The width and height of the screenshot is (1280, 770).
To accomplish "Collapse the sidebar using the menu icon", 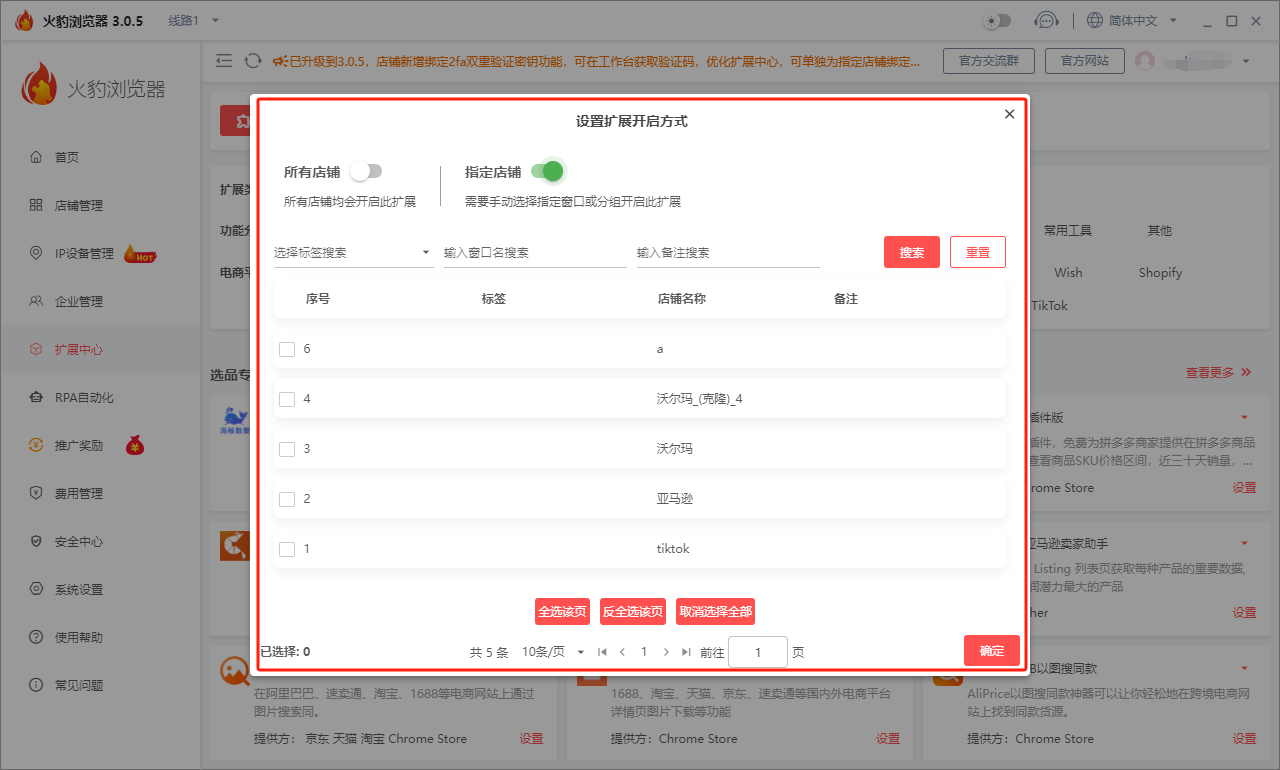I will coord(224,60).
